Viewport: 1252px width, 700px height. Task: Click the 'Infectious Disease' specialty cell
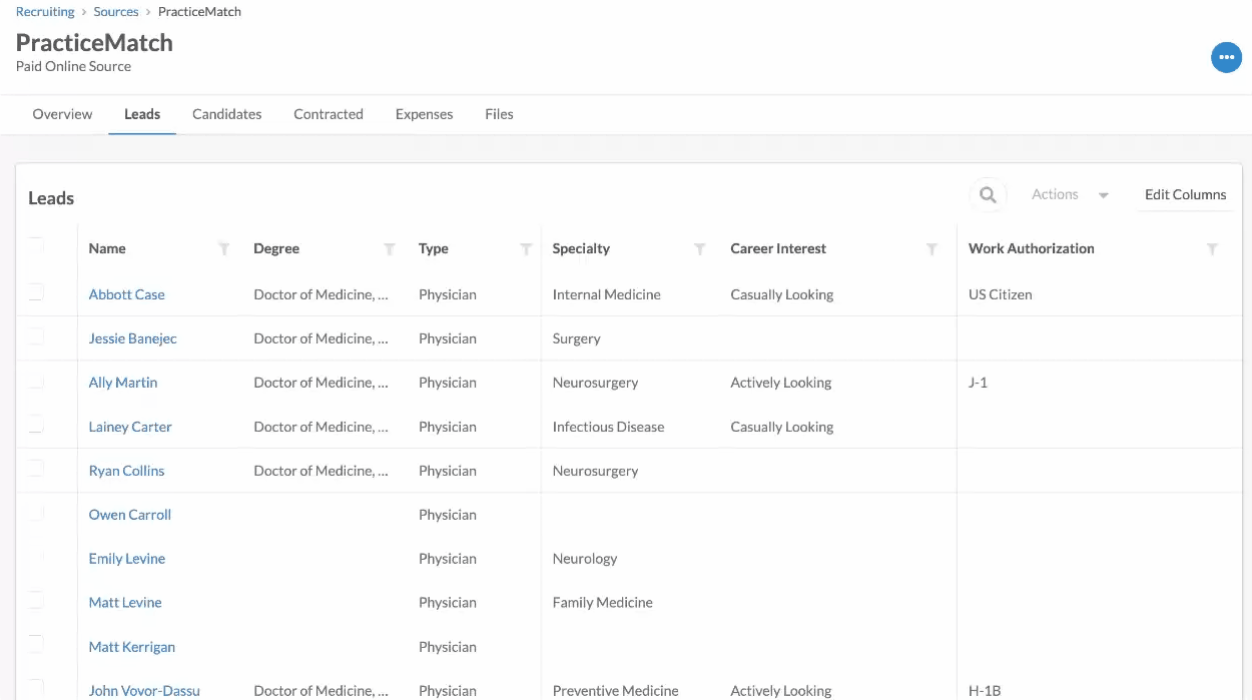[x=608, y=427]
